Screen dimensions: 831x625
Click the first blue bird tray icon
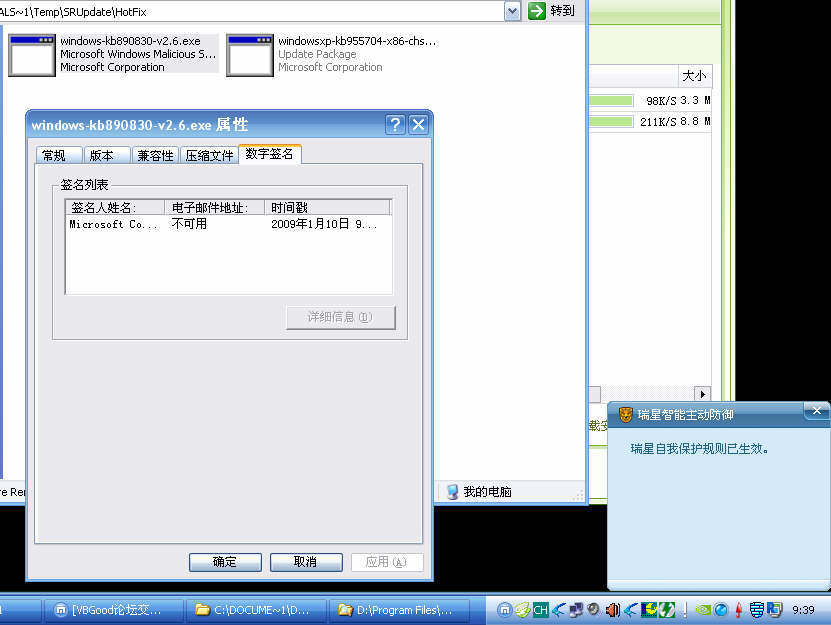tap(559, 610)
